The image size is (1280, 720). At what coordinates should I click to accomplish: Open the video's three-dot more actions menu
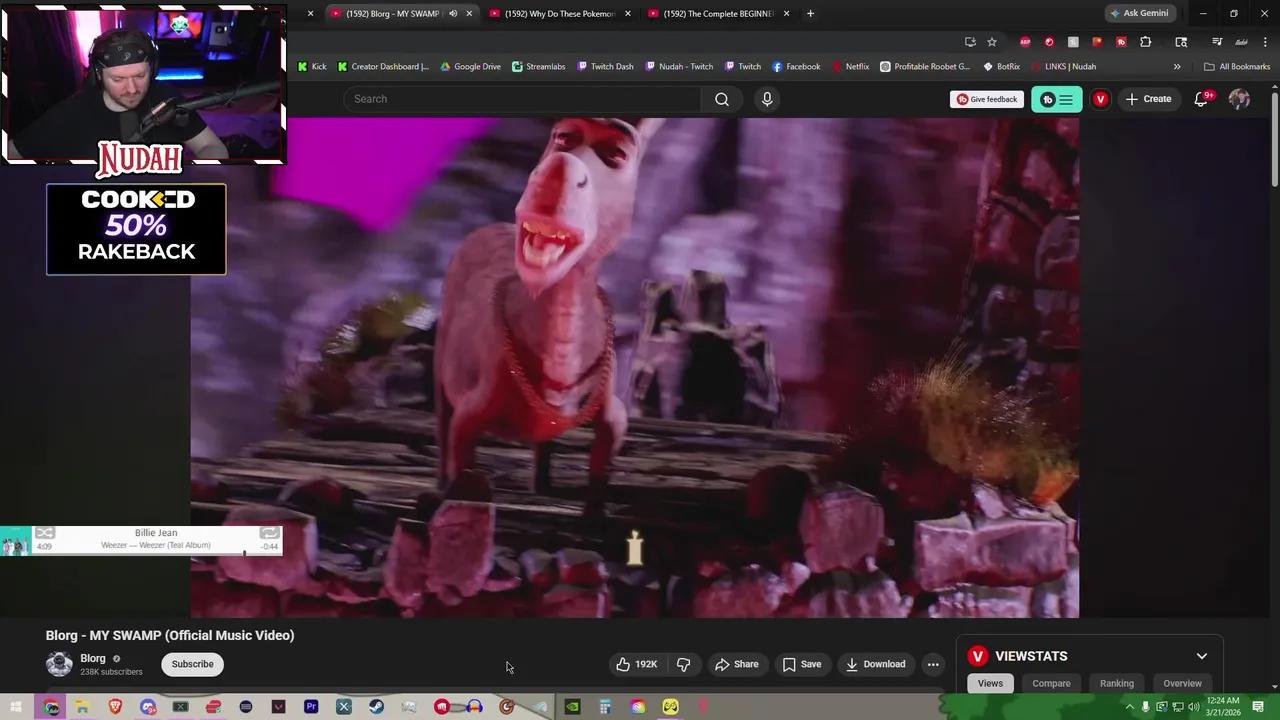click(x=932, y=664)
